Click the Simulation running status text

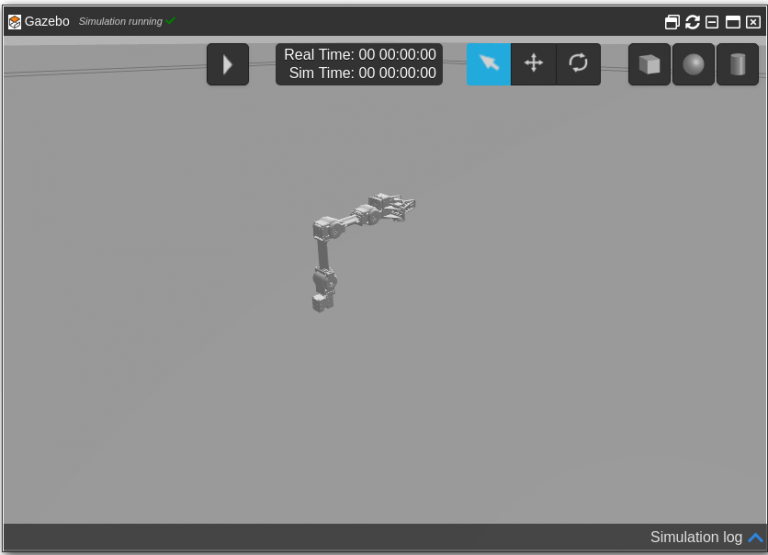click(120, 22)
